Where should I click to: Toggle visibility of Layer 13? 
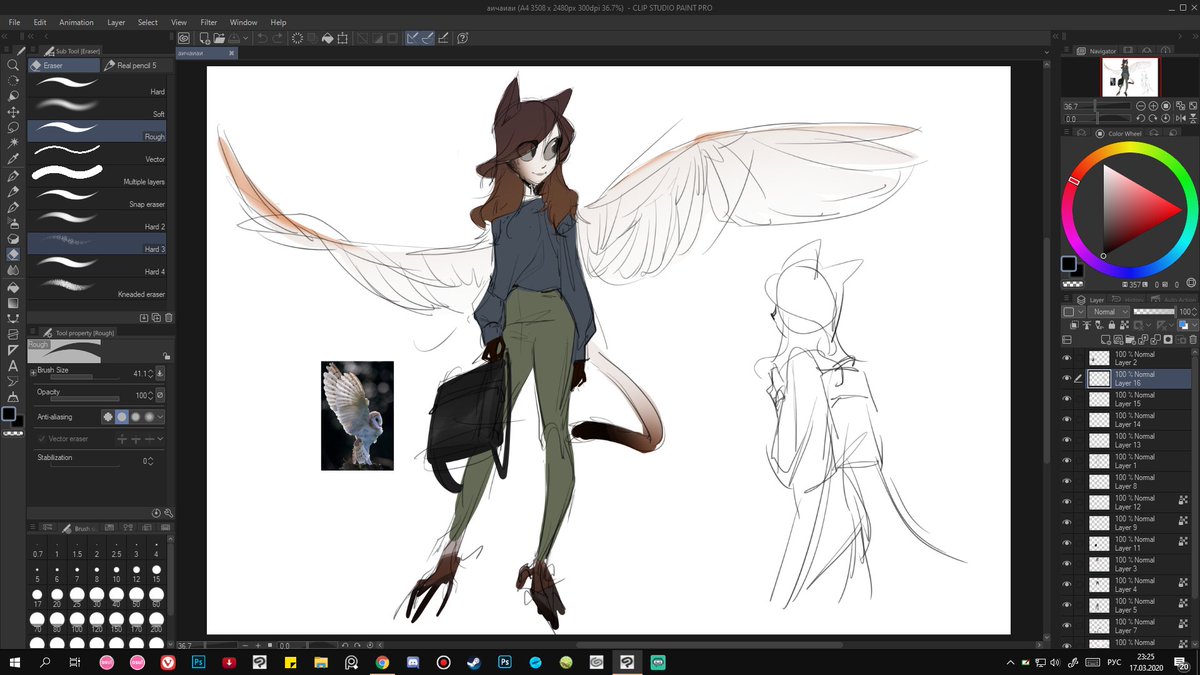(1066, 440)
